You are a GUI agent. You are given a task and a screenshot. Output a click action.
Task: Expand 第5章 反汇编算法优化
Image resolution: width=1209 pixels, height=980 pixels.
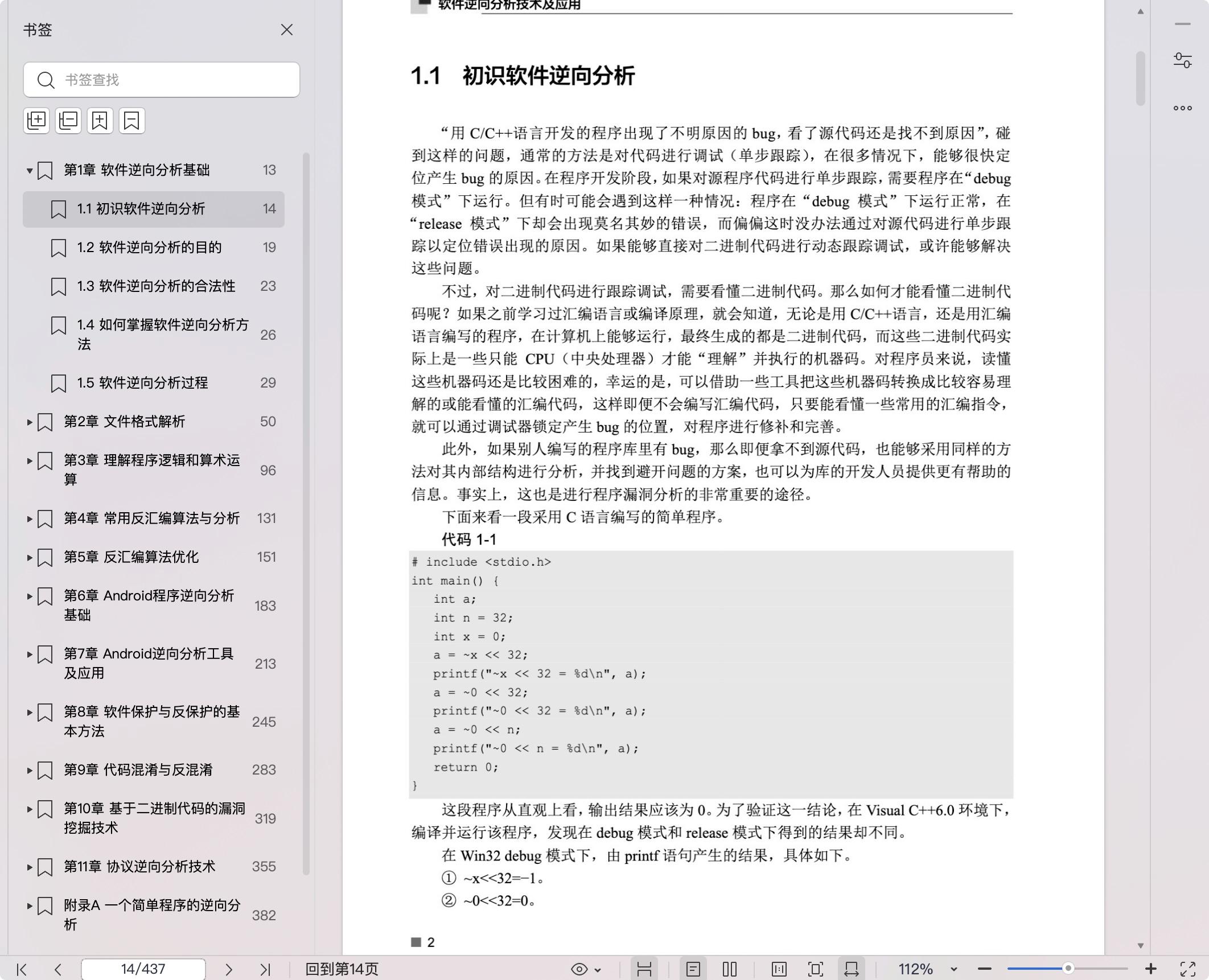[29, 557]
